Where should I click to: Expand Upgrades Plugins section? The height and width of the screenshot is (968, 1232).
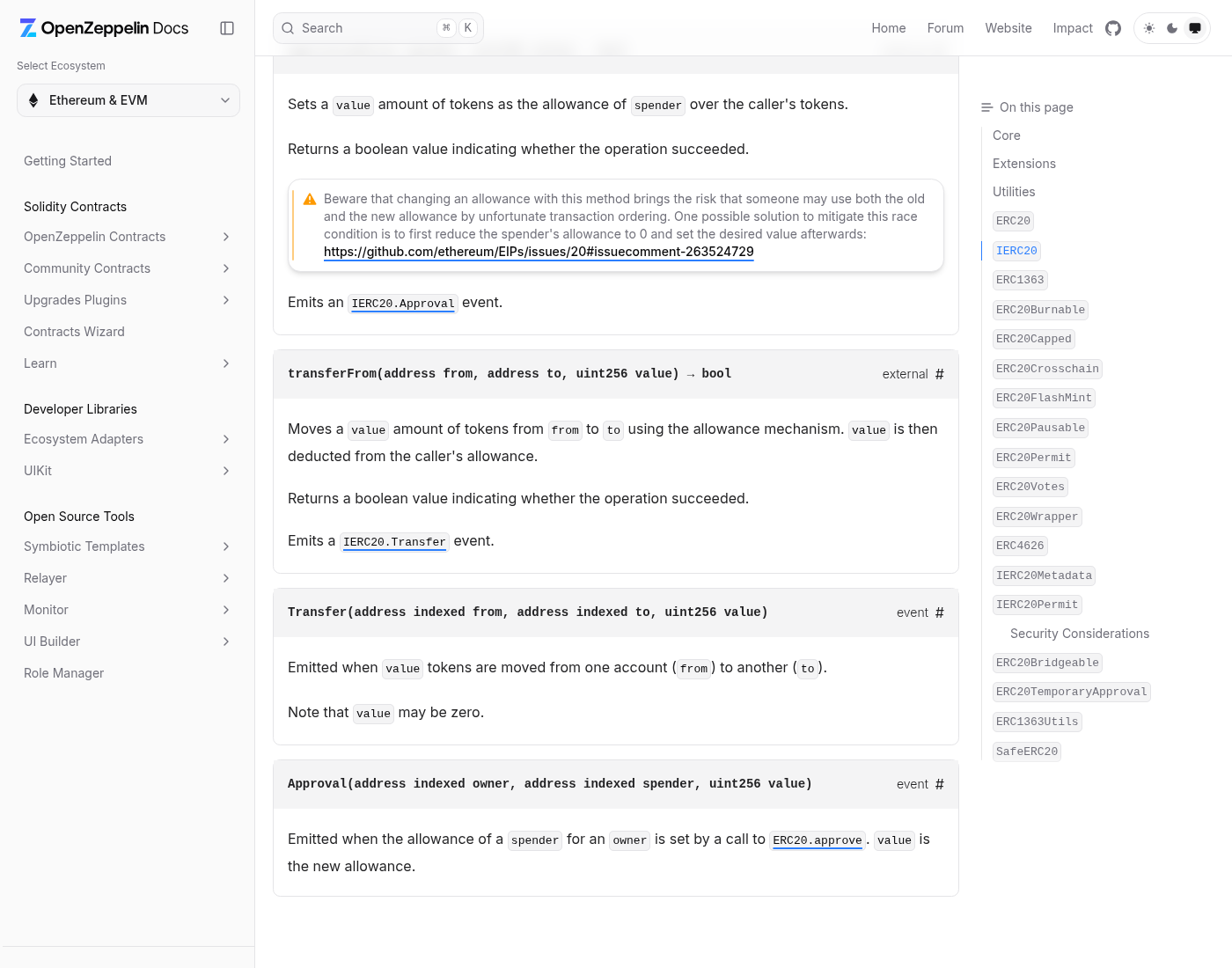(x=226, y=300)
